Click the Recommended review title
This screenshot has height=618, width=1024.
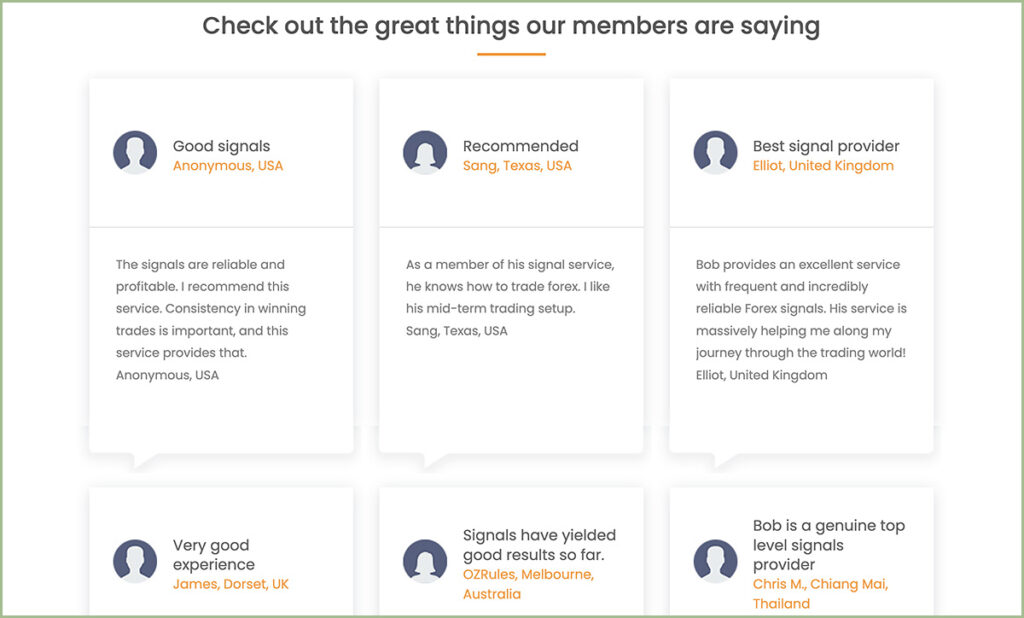tap(520, 146)
